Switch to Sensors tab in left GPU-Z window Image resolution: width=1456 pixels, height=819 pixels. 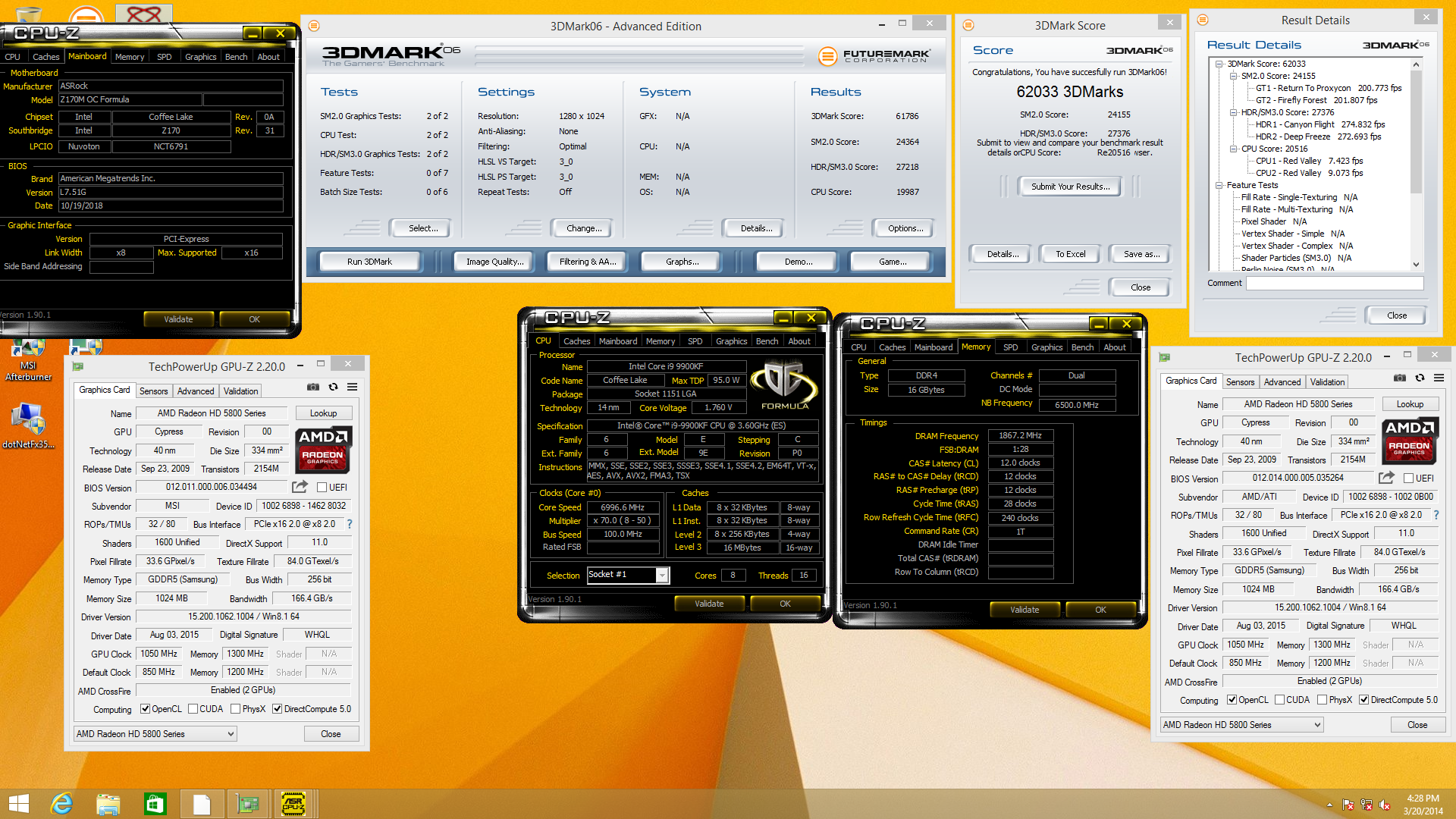[153, 391]
